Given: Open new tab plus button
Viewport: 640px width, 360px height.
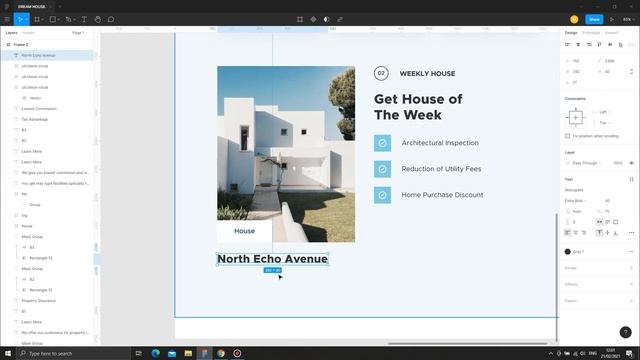Looking at the screenshot, I should pos(60,7).
